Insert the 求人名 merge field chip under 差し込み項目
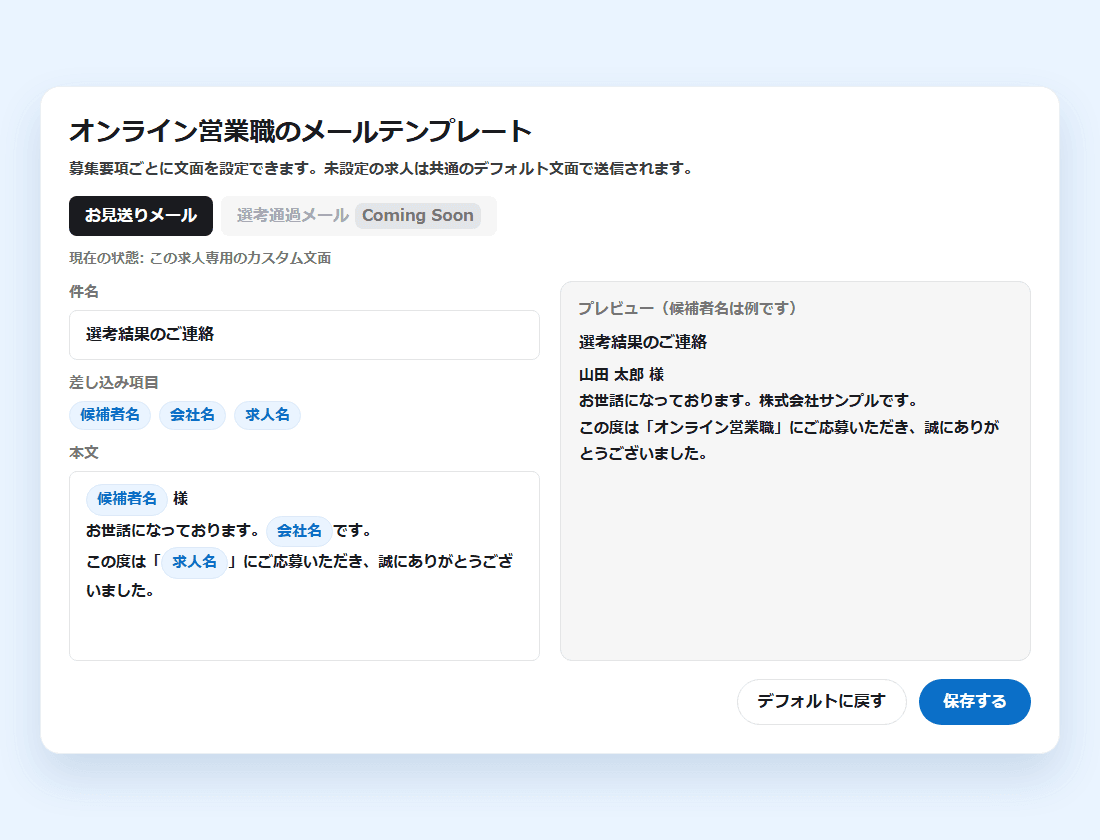1100x840 pixels. 267,415
